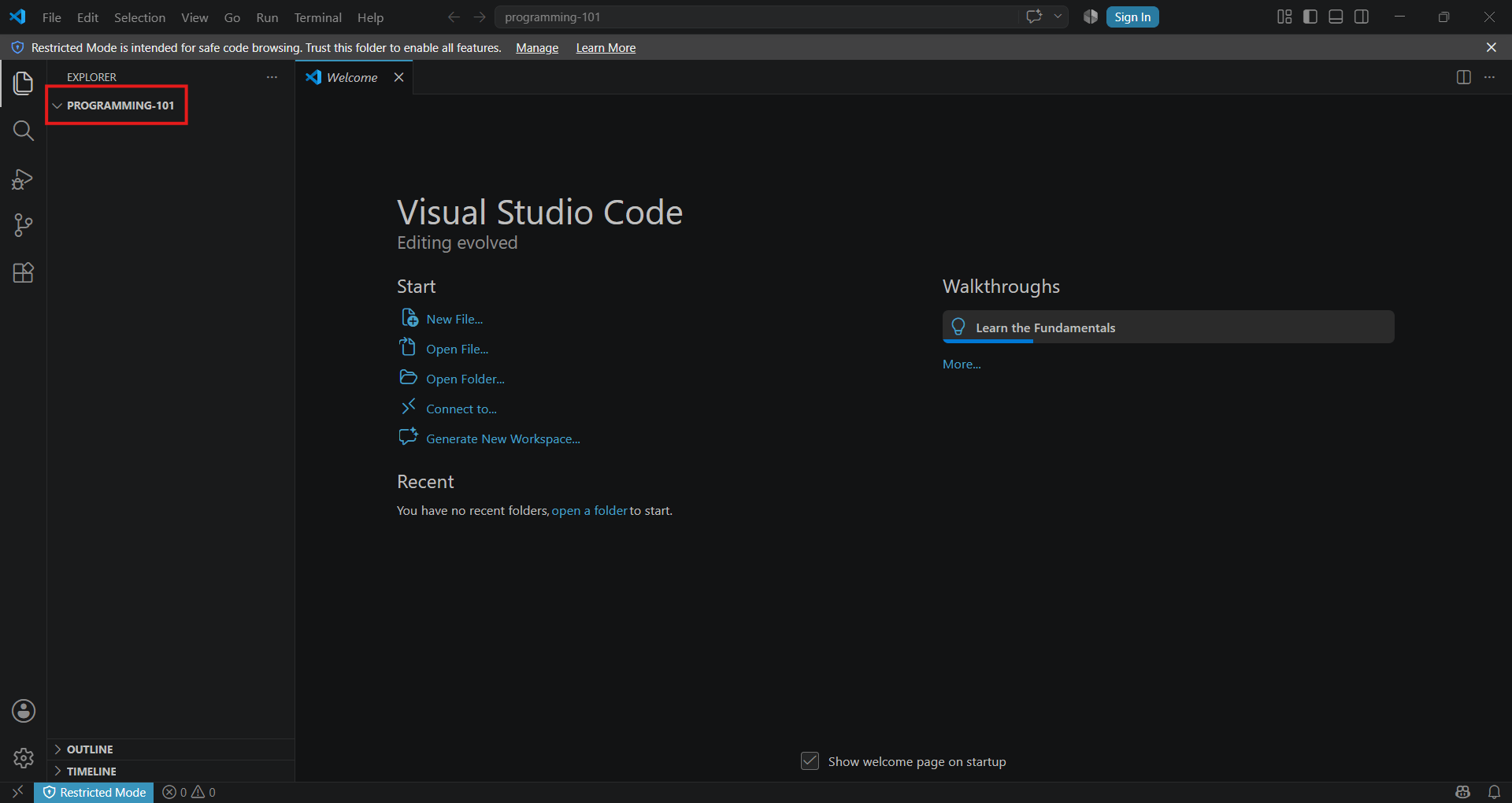Image resolution: width=1512 pixels, height=803 pixels.
Task: Open the Extensions view icon
Action: click(x=23, y=273)
